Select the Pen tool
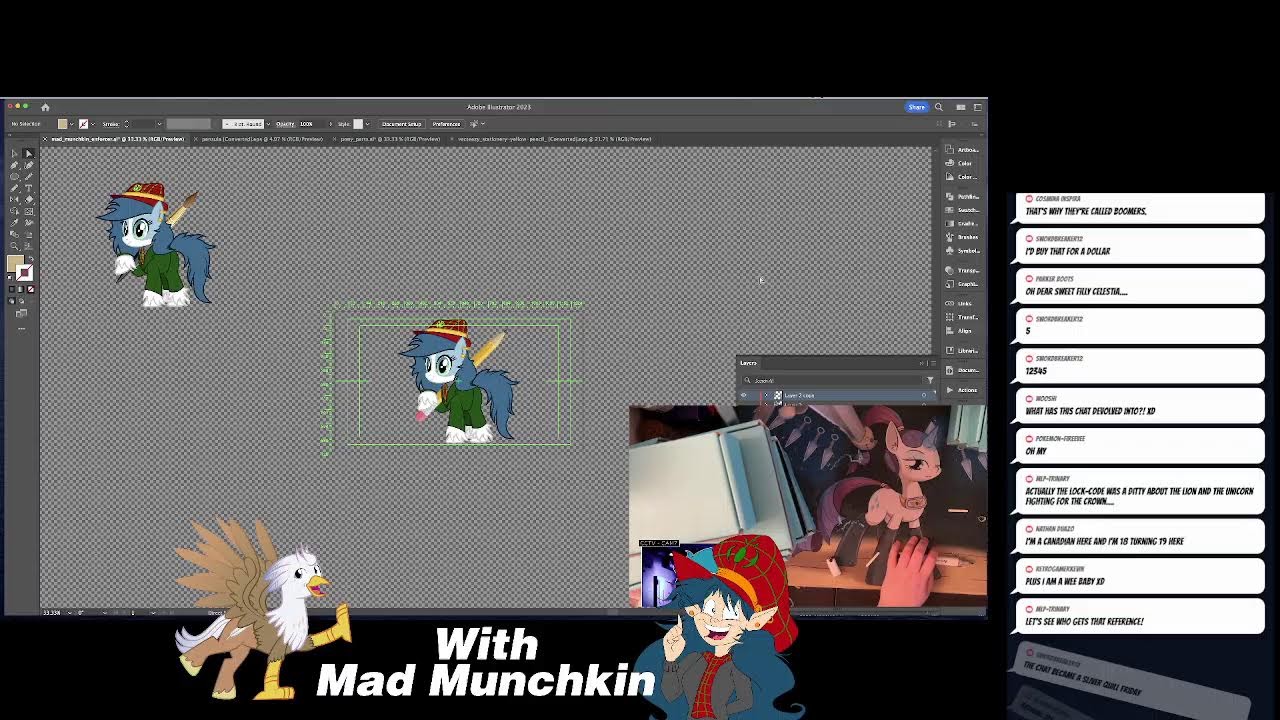Viewport: 1280px width, 720px height. tap(14, 165)
